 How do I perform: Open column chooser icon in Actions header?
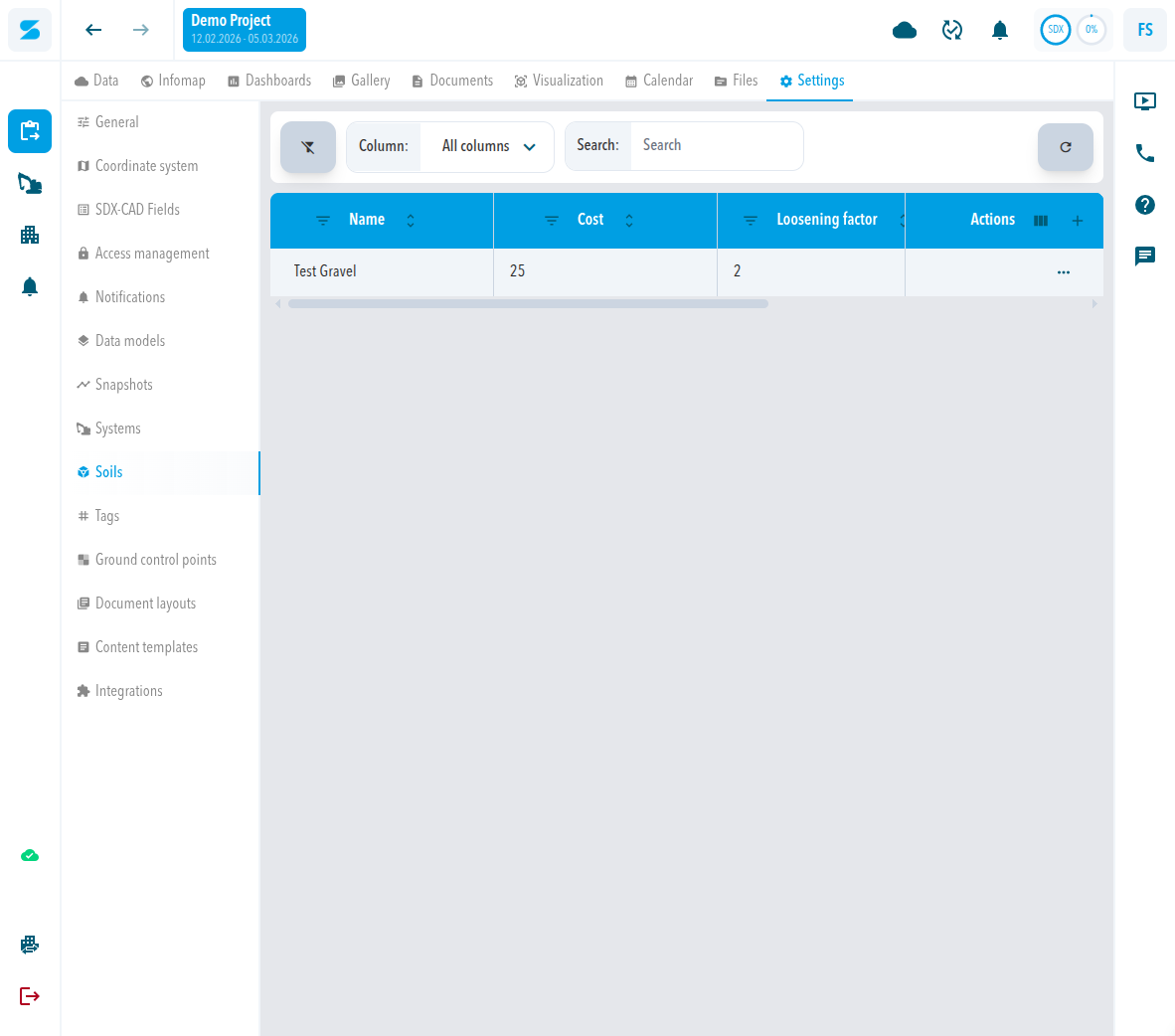click(x=1041, y=221)
